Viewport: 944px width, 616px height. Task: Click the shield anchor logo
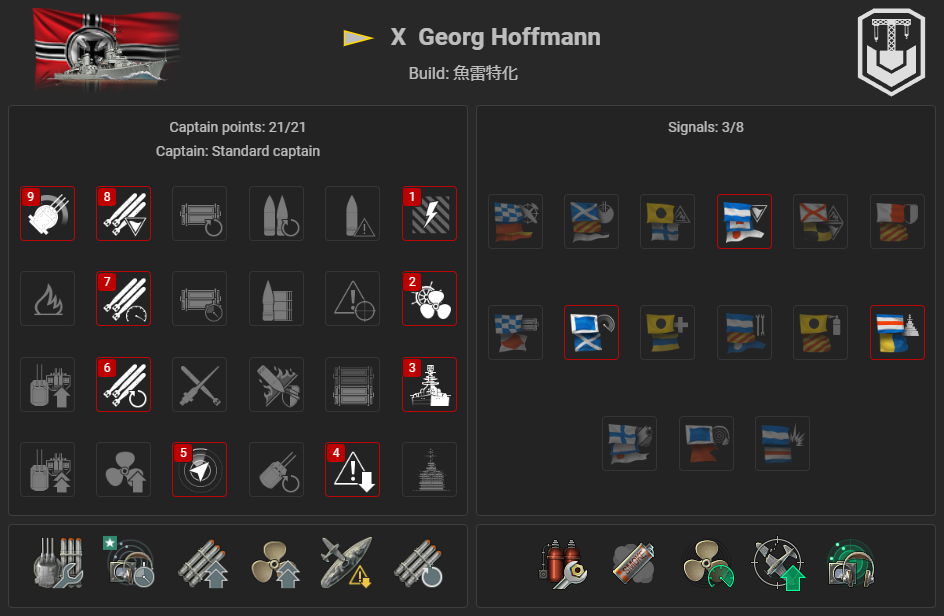pos(891,51)
